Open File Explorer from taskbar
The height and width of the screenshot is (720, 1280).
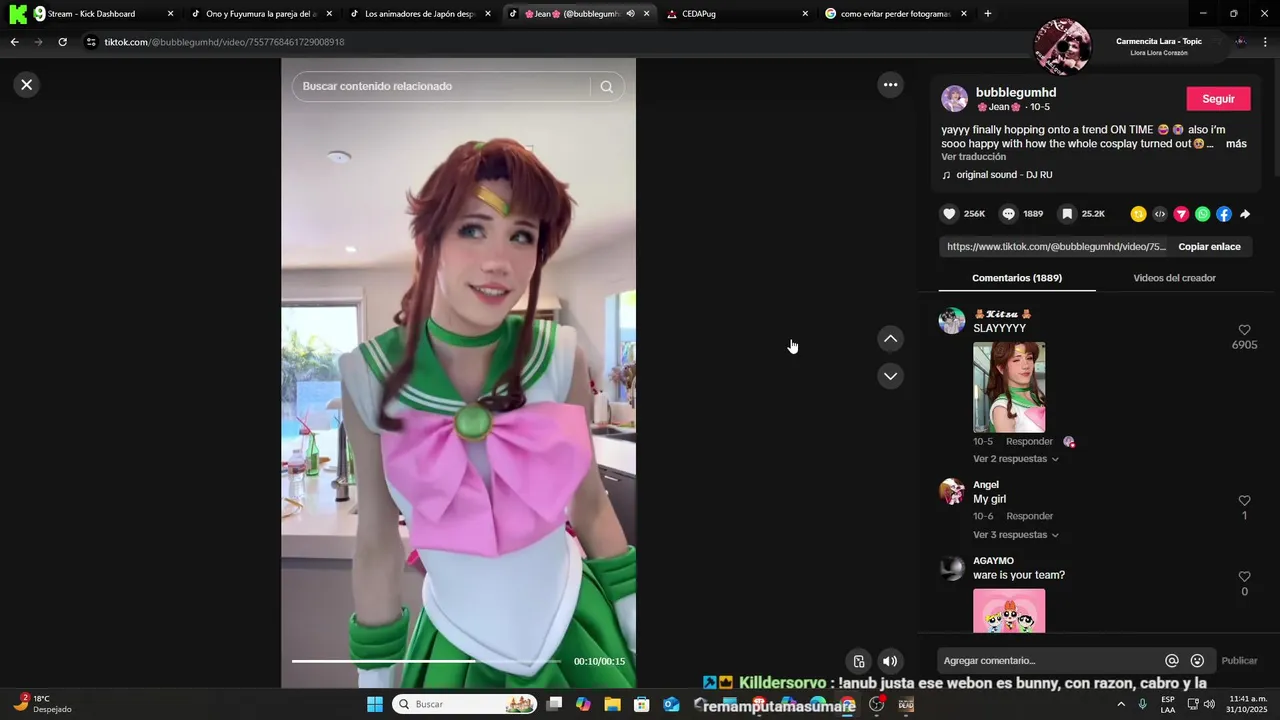coord(612,704)
